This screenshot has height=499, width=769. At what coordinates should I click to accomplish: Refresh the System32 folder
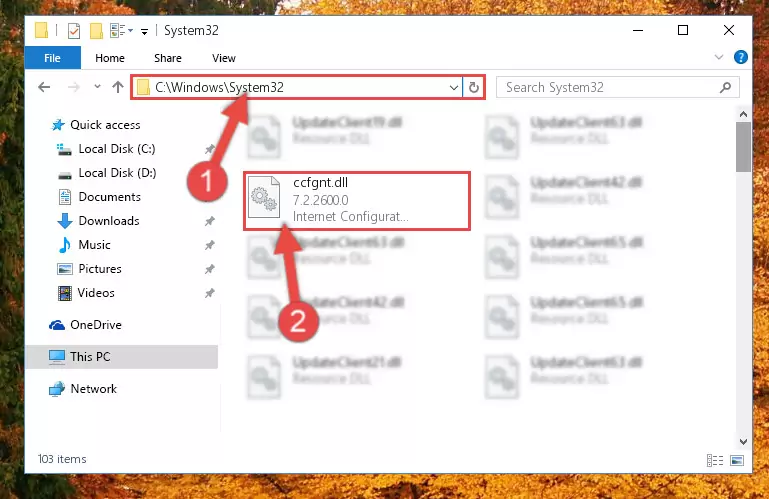[x=474, y=88]
